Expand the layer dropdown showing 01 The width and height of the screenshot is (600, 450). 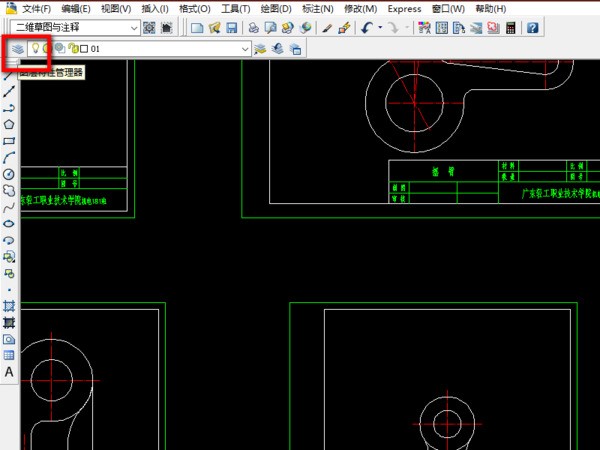245,48
